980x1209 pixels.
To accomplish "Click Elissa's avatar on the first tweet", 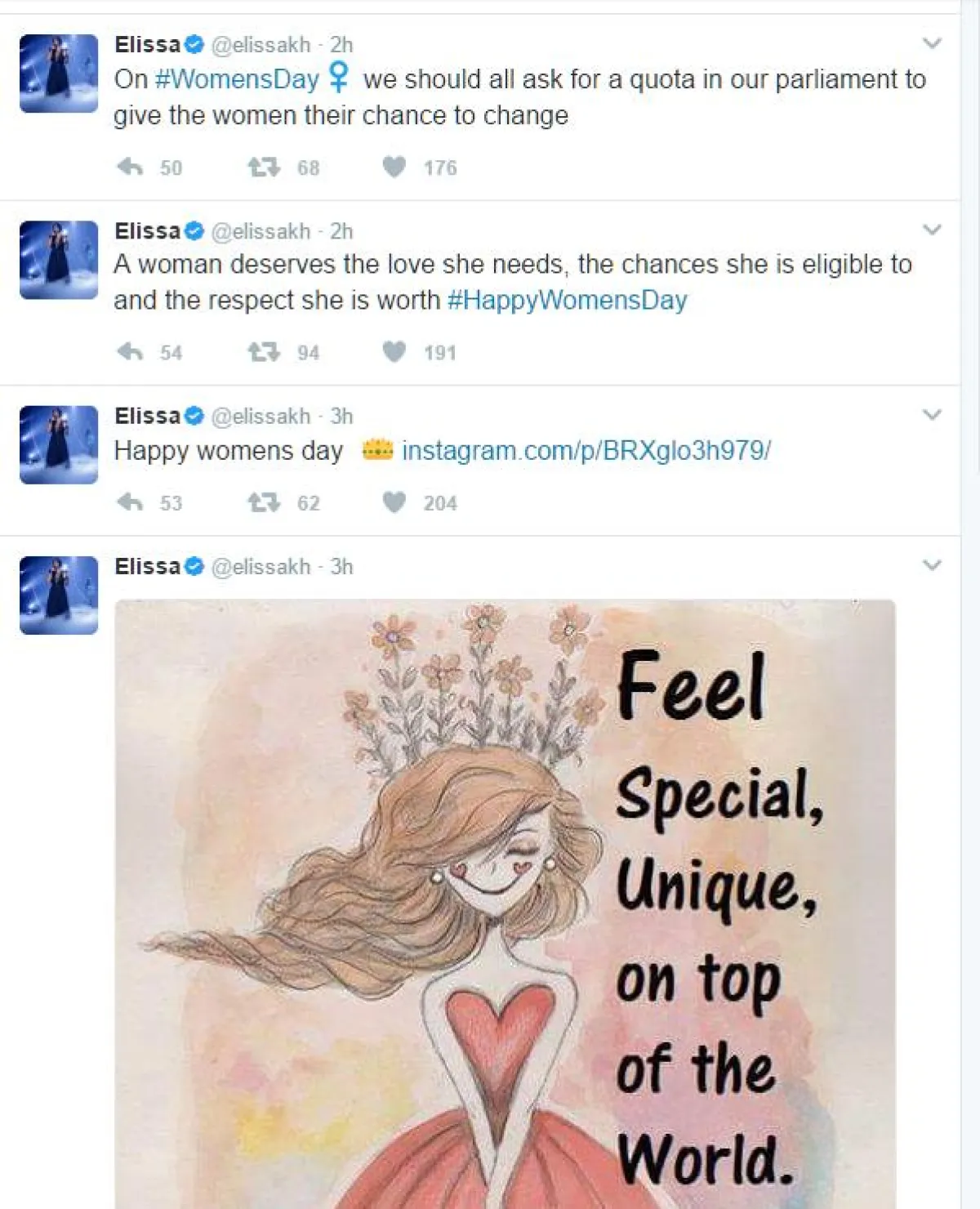I will (59, 74).
